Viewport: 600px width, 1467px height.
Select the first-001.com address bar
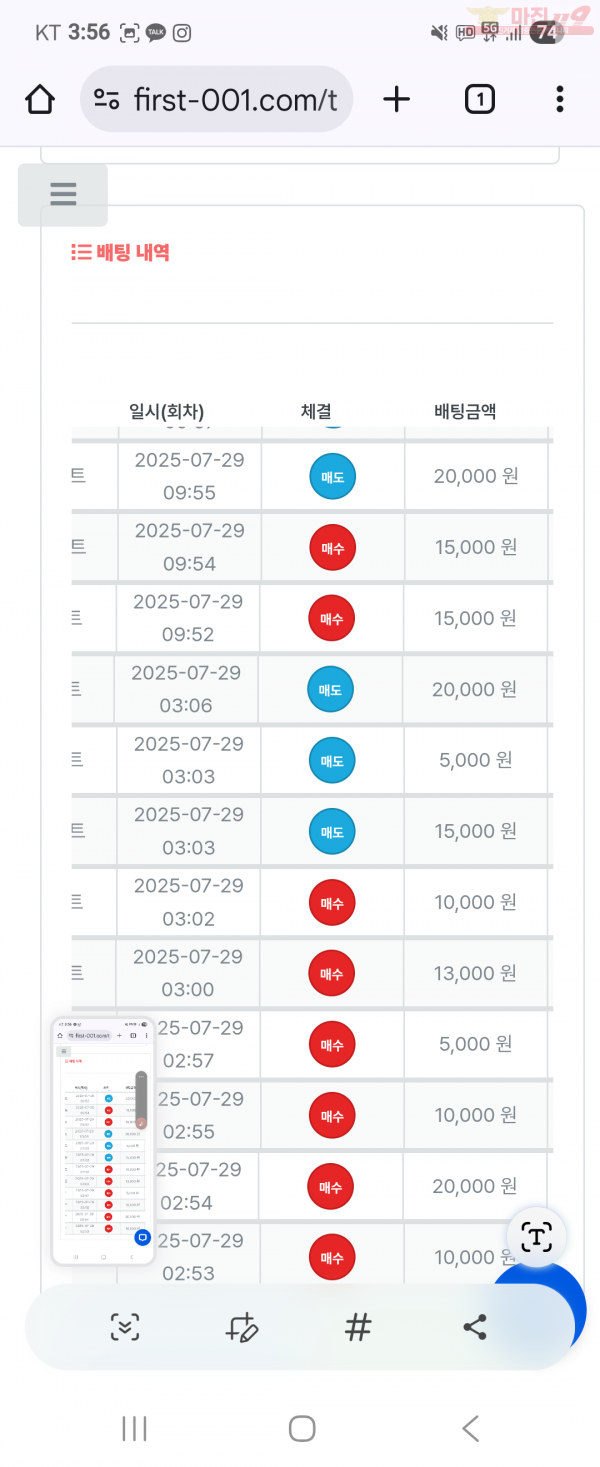click(217, 99)
